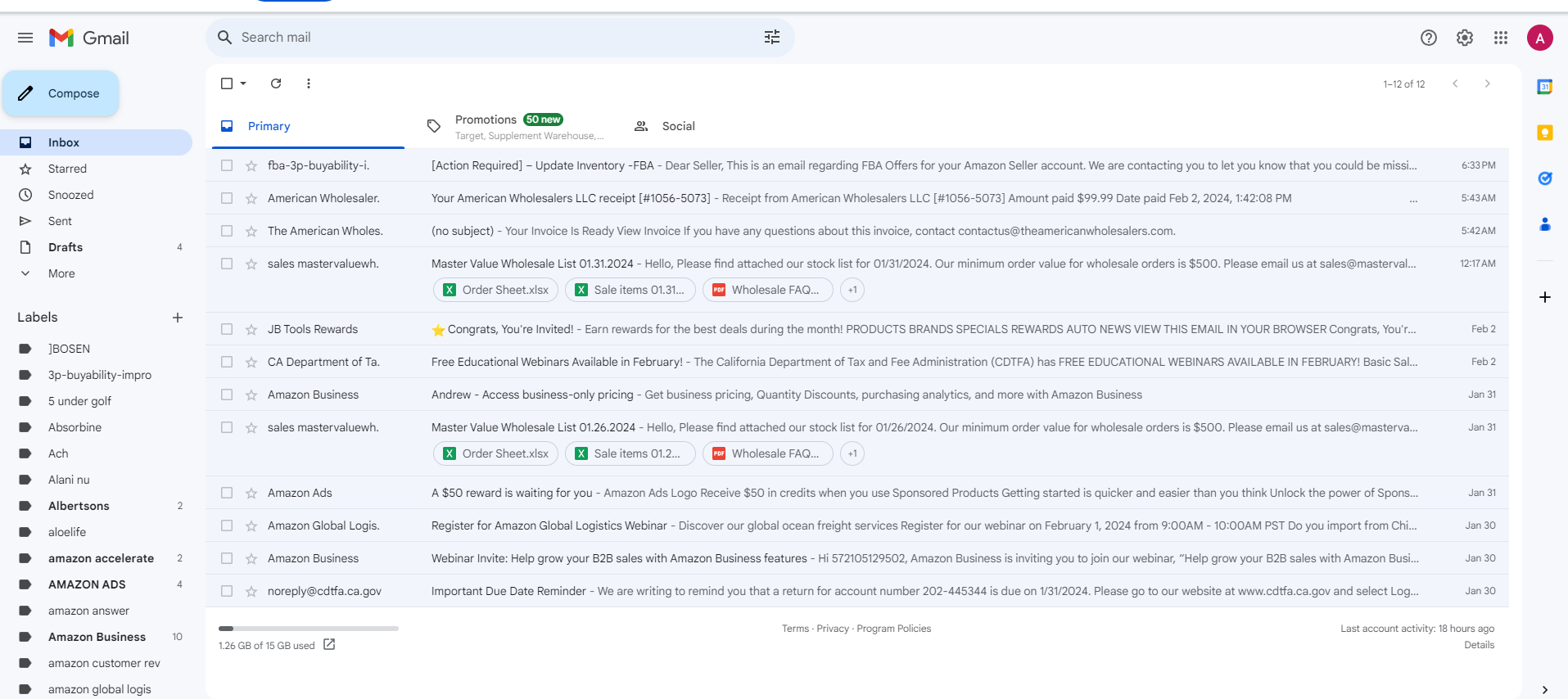
Task: Open 'Important Due Date Reminder' email
Action: (x=857, y=591)
